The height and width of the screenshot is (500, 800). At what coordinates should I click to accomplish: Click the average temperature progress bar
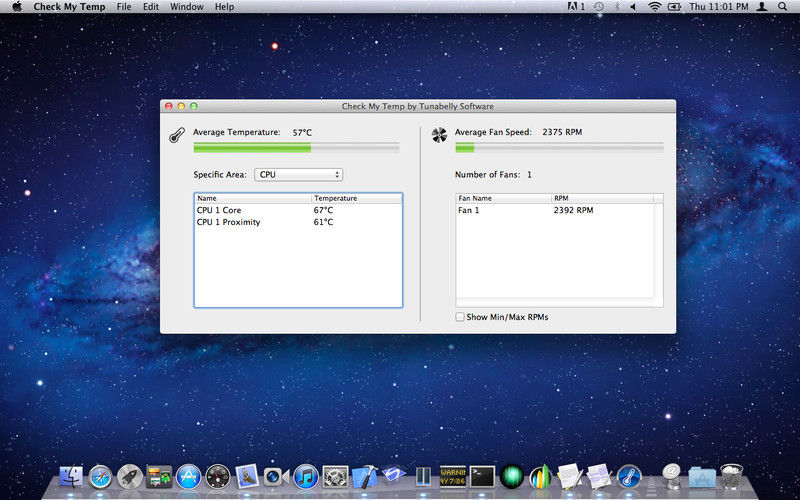coord(296,148)
